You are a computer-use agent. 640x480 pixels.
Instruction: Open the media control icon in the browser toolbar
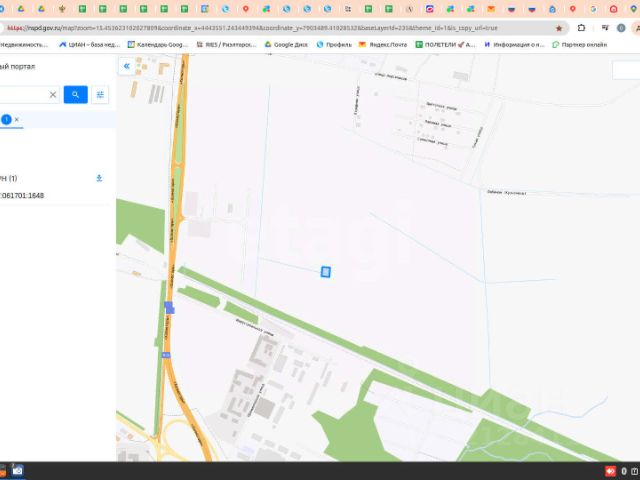click(605, 28)
